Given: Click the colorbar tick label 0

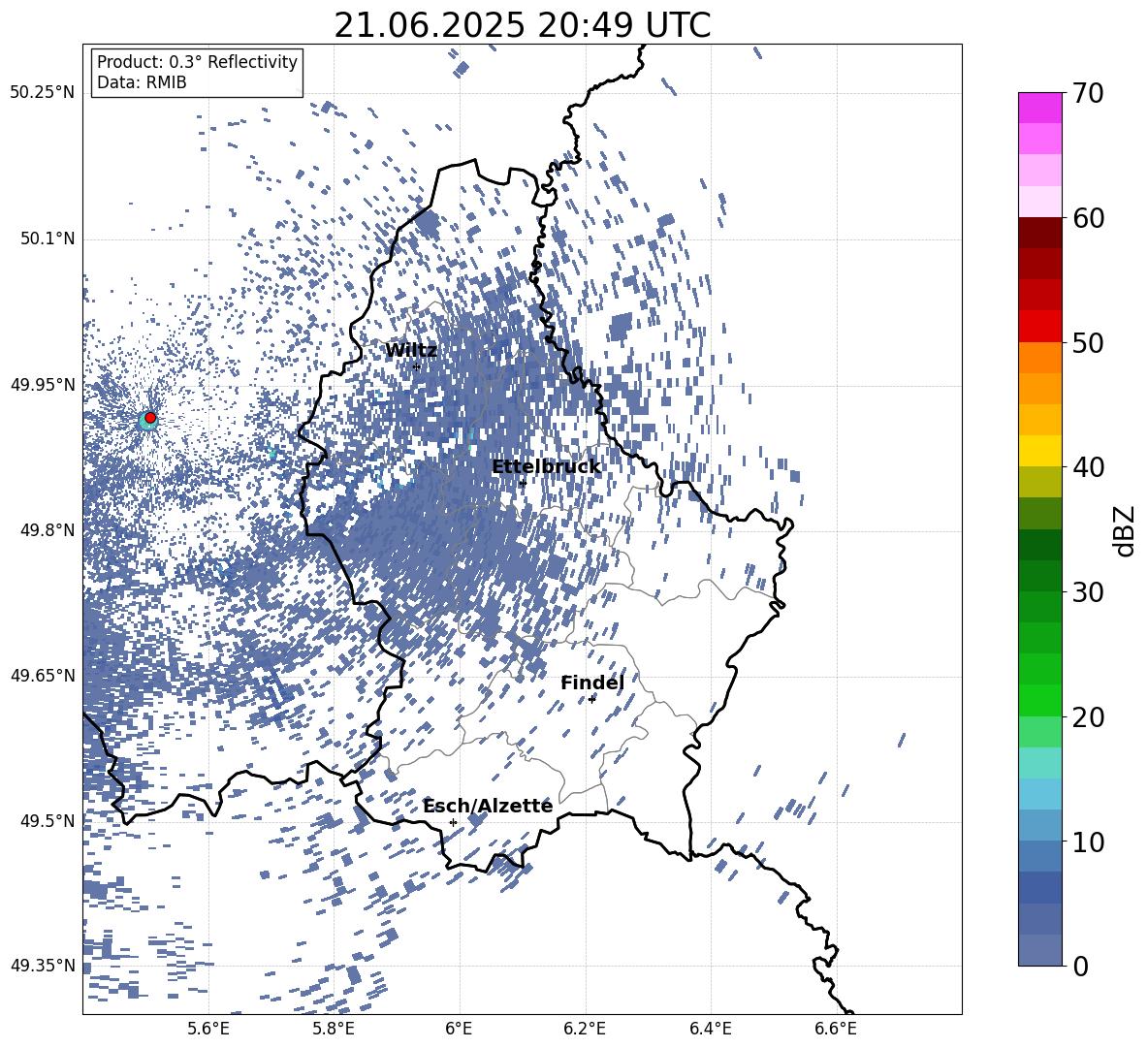Looking at the screenshot, I should 1080,966.
